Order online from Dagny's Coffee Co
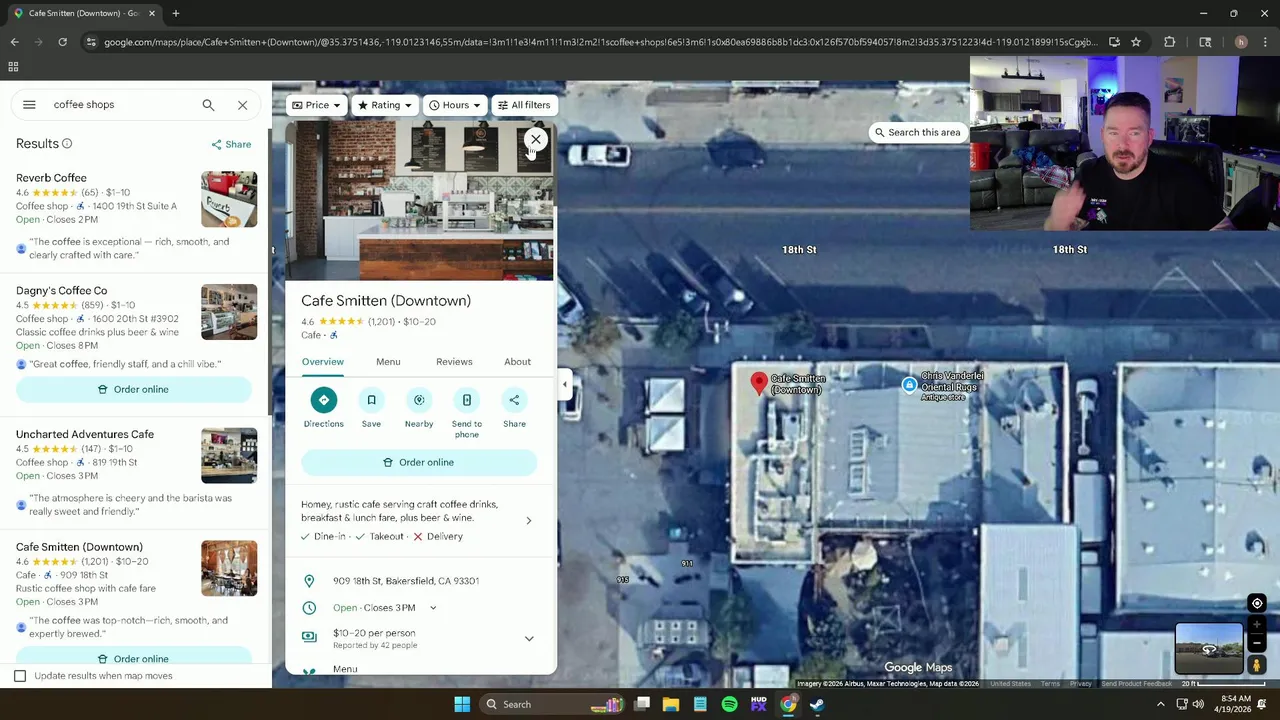This screenshot has height=720, width=1280. pos(134,389)
